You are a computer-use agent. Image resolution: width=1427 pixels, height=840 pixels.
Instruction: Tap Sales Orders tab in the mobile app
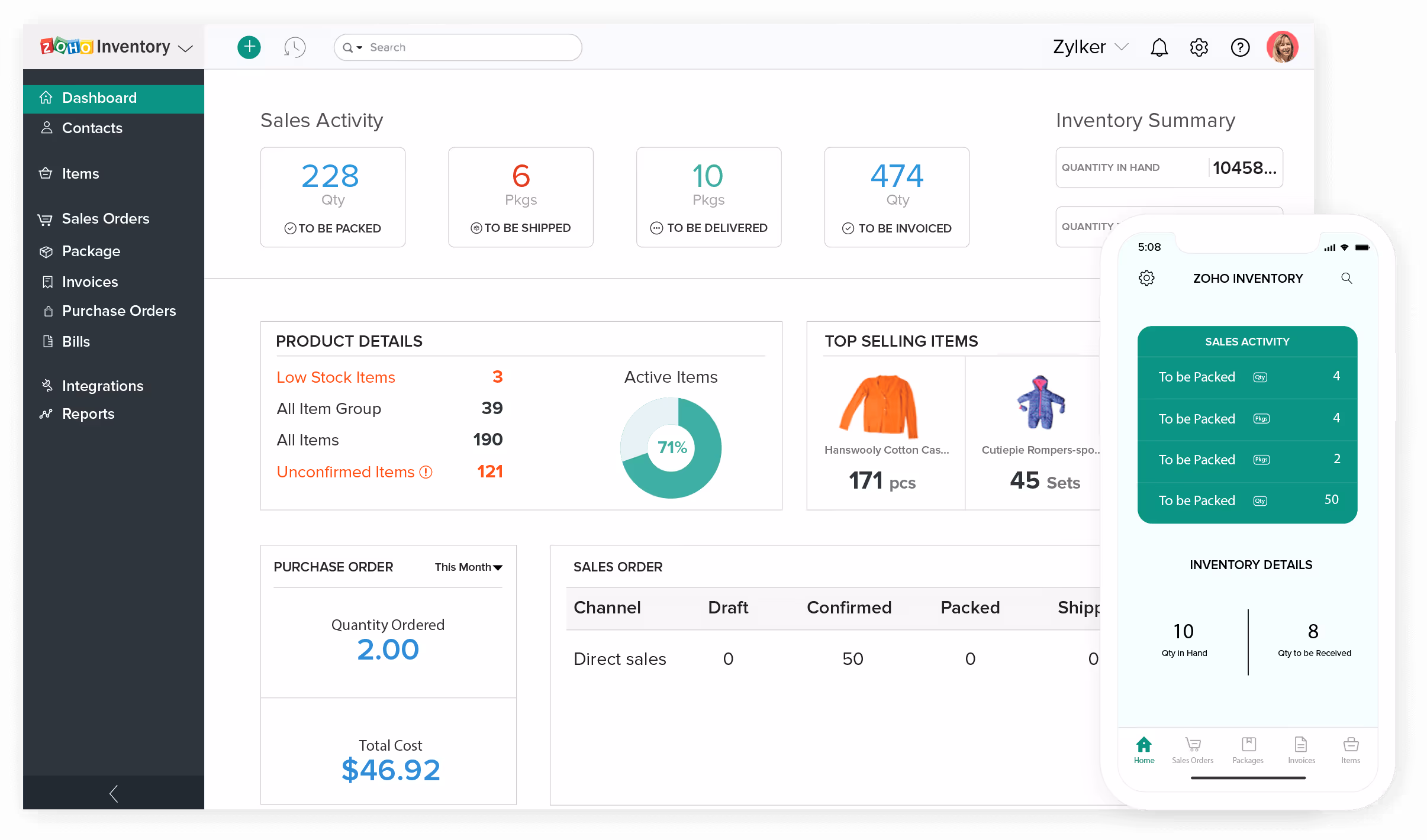click(x=1193, y=750)
